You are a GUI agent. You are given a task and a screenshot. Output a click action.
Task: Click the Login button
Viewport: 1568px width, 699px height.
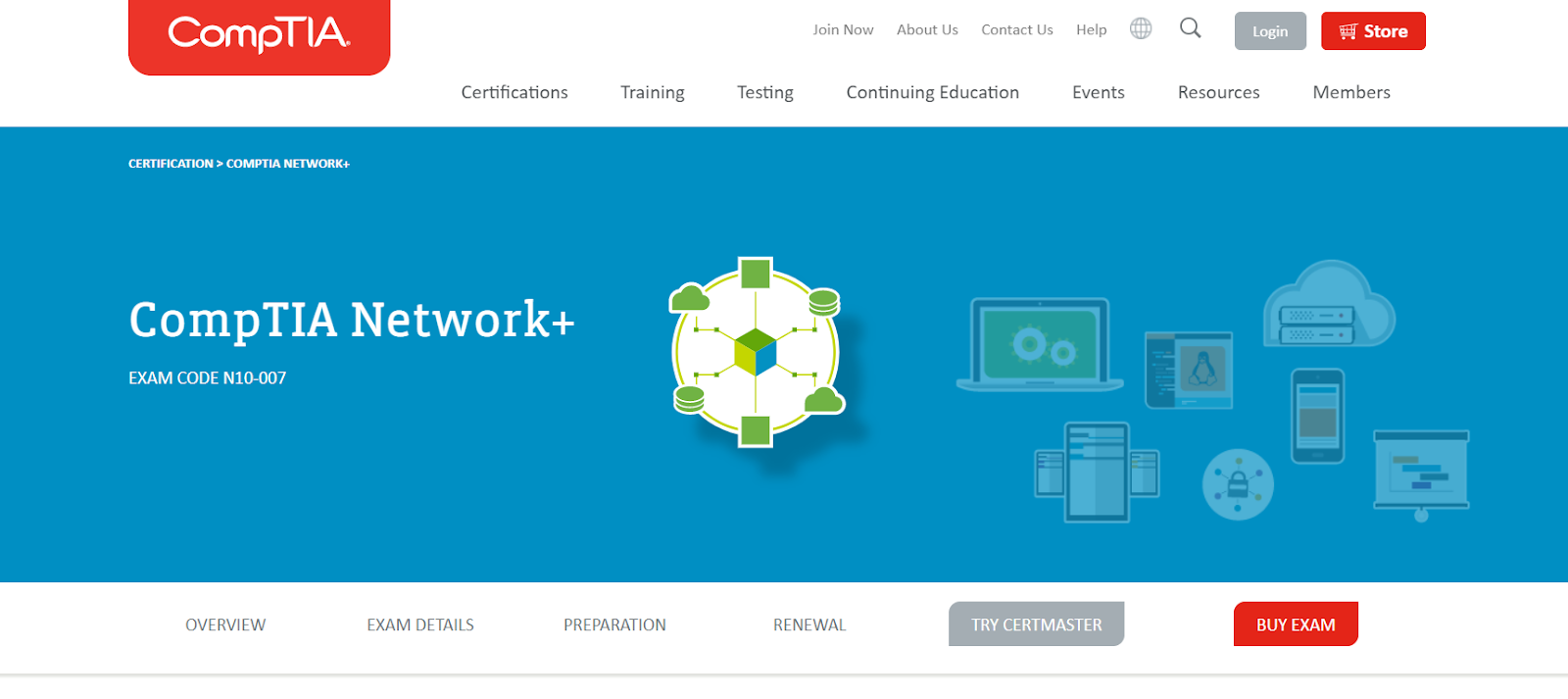[x=1270, y=31]
